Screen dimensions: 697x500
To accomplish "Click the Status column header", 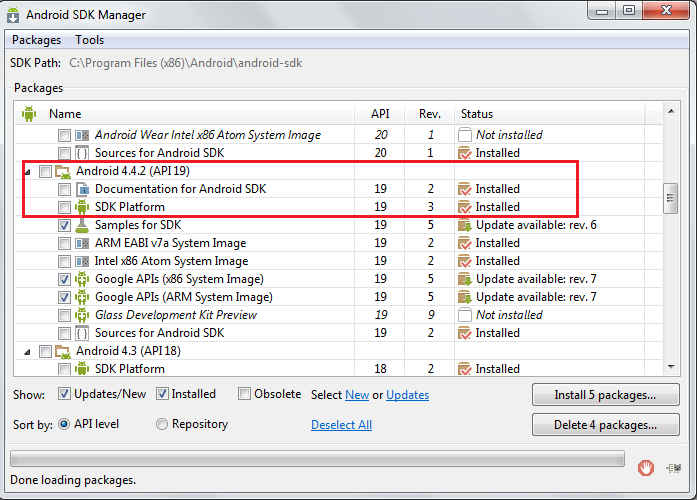I will tap(549, 114).
